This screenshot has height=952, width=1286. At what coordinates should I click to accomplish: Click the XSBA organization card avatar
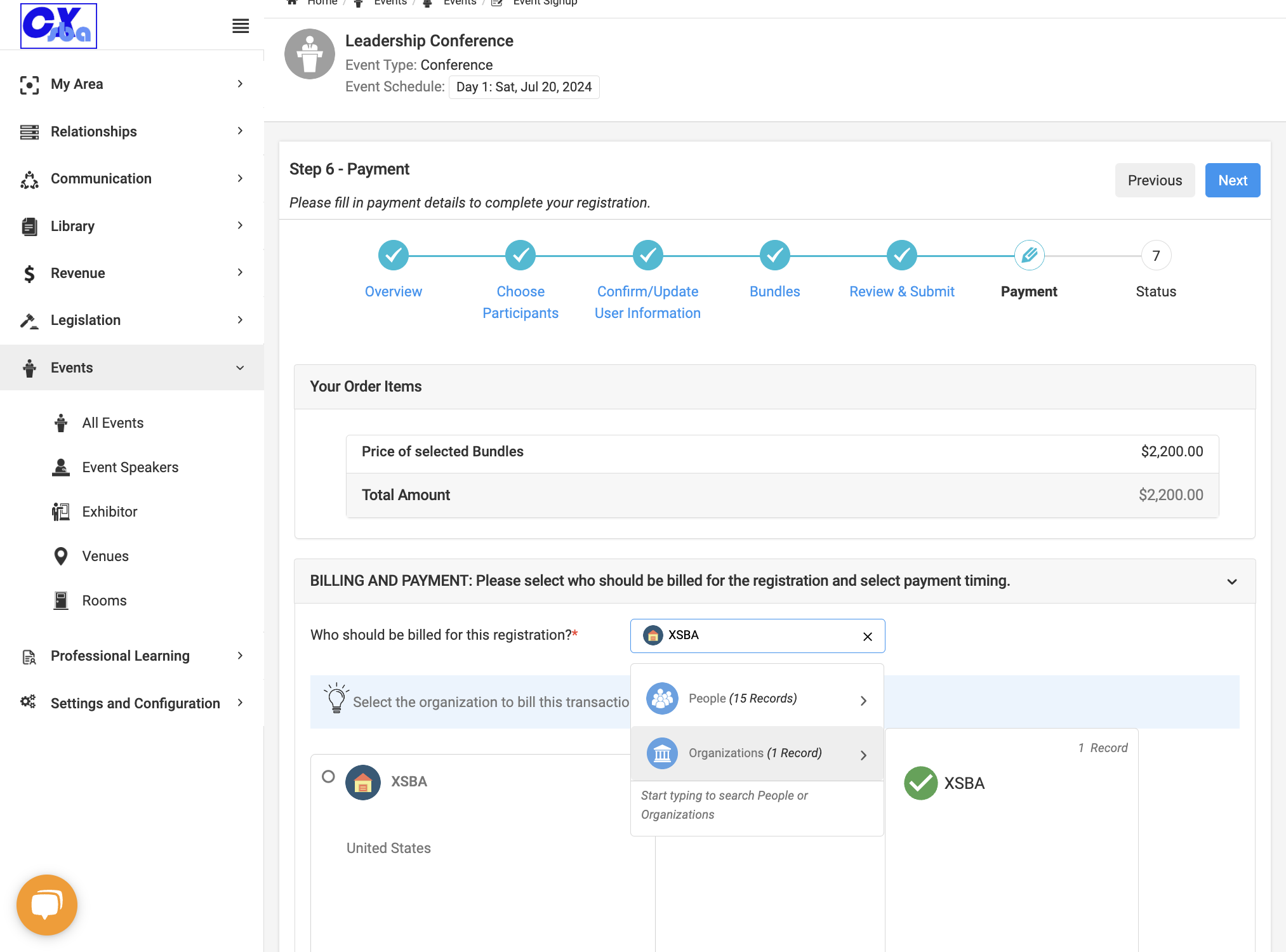(x=363, y=783)
